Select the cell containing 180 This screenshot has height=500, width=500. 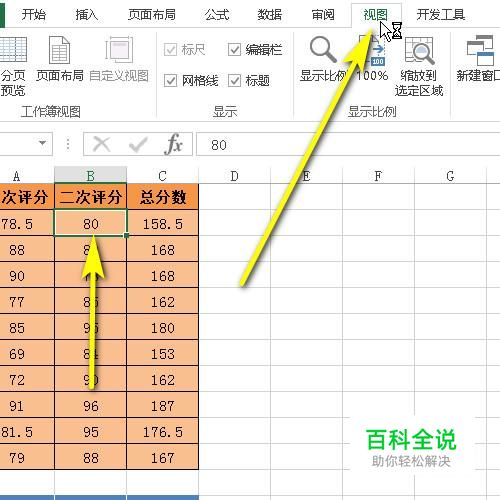pos(163,327)
